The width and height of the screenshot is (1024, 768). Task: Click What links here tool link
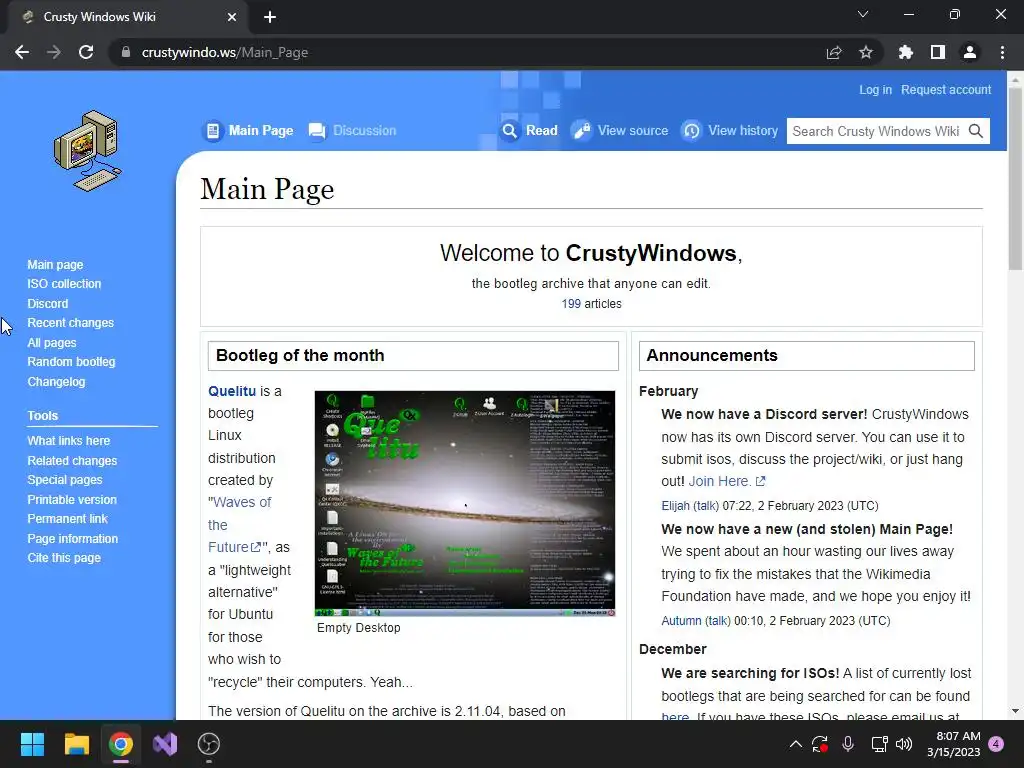click(69, 441)
